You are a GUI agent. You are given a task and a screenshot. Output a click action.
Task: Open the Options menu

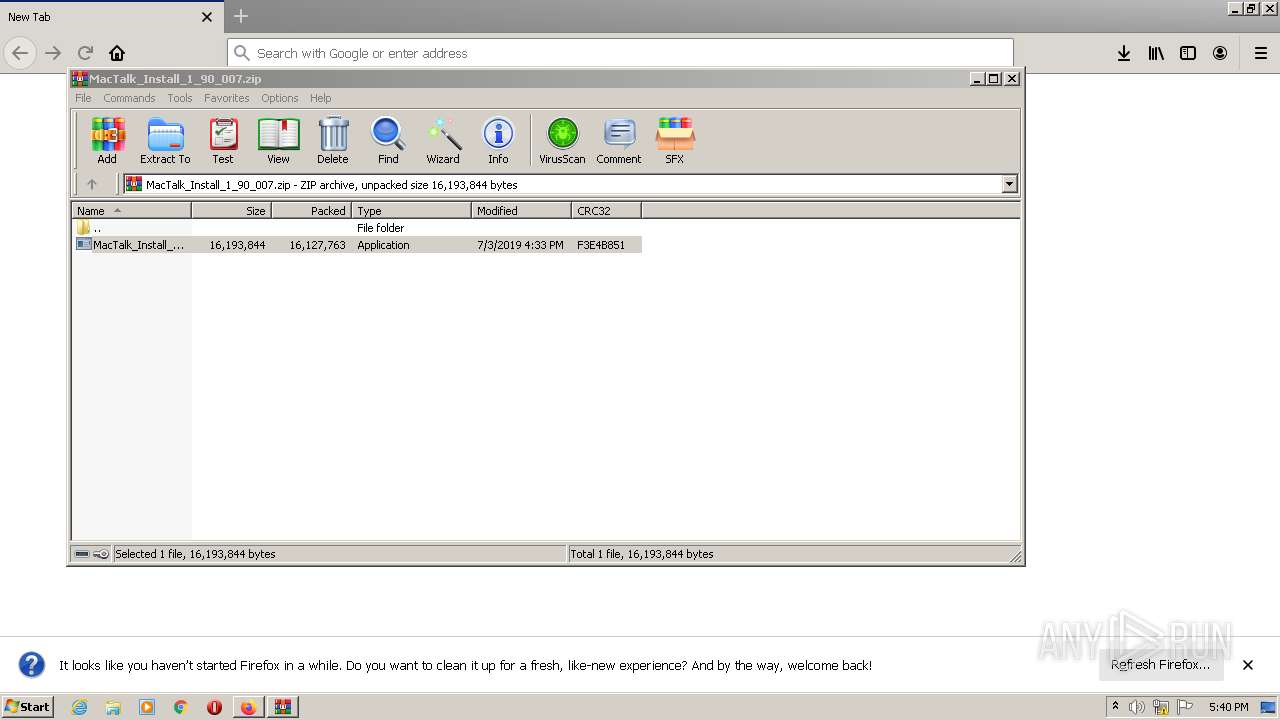click(280, 98)
